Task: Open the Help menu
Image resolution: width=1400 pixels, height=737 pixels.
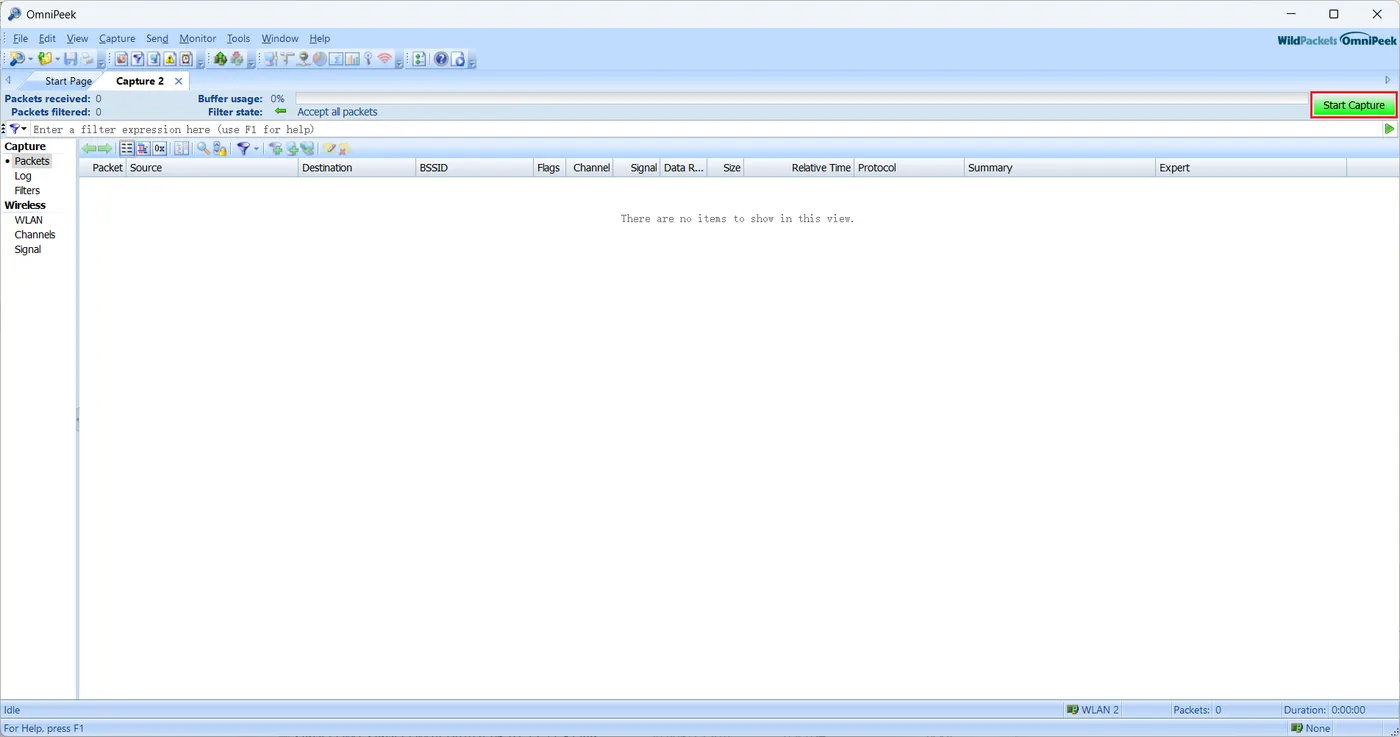Action: (x=320, y=39)
